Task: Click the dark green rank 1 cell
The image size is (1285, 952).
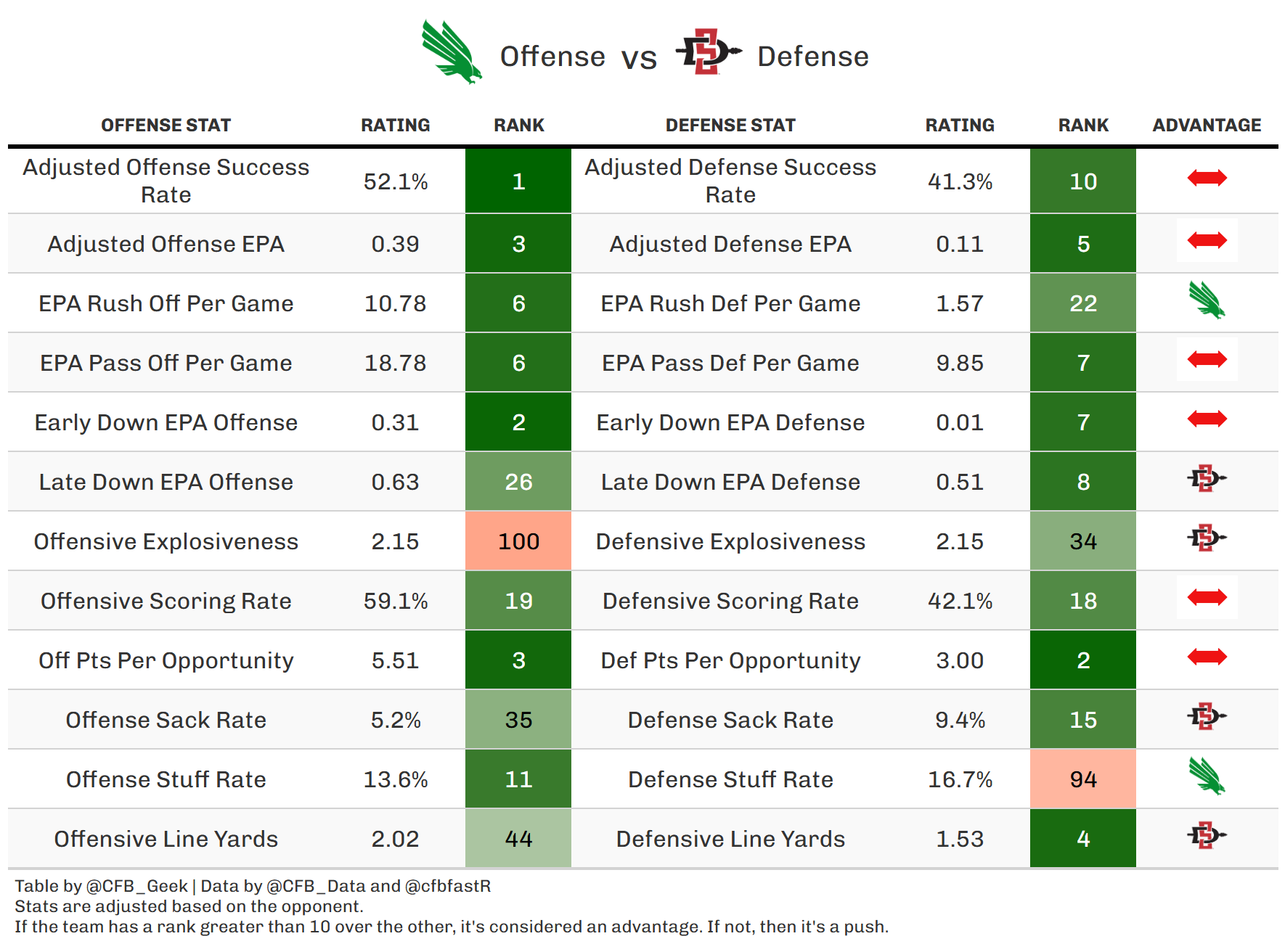Action: [x=518, y=181]
